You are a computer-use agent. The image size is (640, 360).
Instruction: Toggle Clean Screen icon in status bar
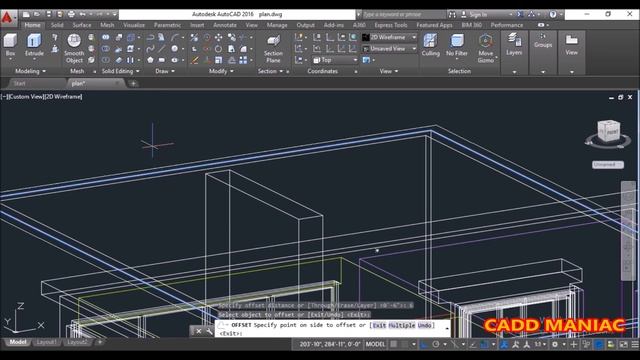coord(624,344)
